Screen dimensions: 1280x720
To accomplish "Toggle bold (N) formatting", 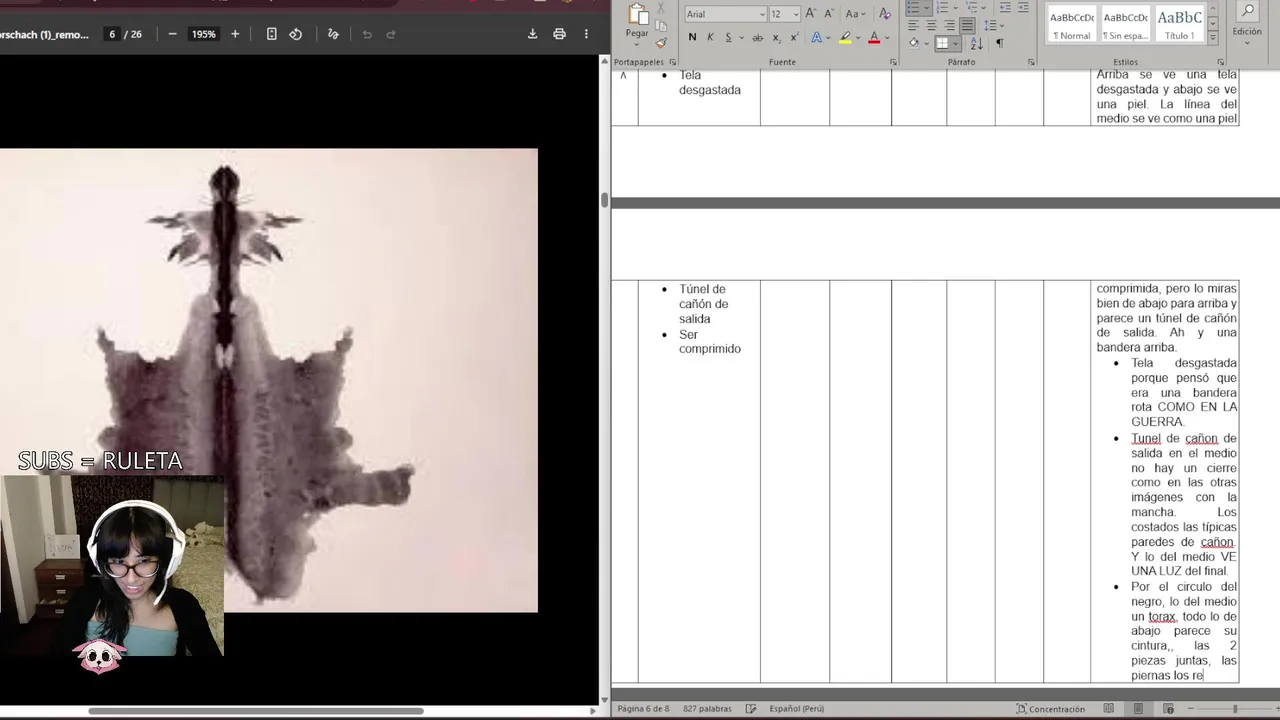I will point(692,37).
